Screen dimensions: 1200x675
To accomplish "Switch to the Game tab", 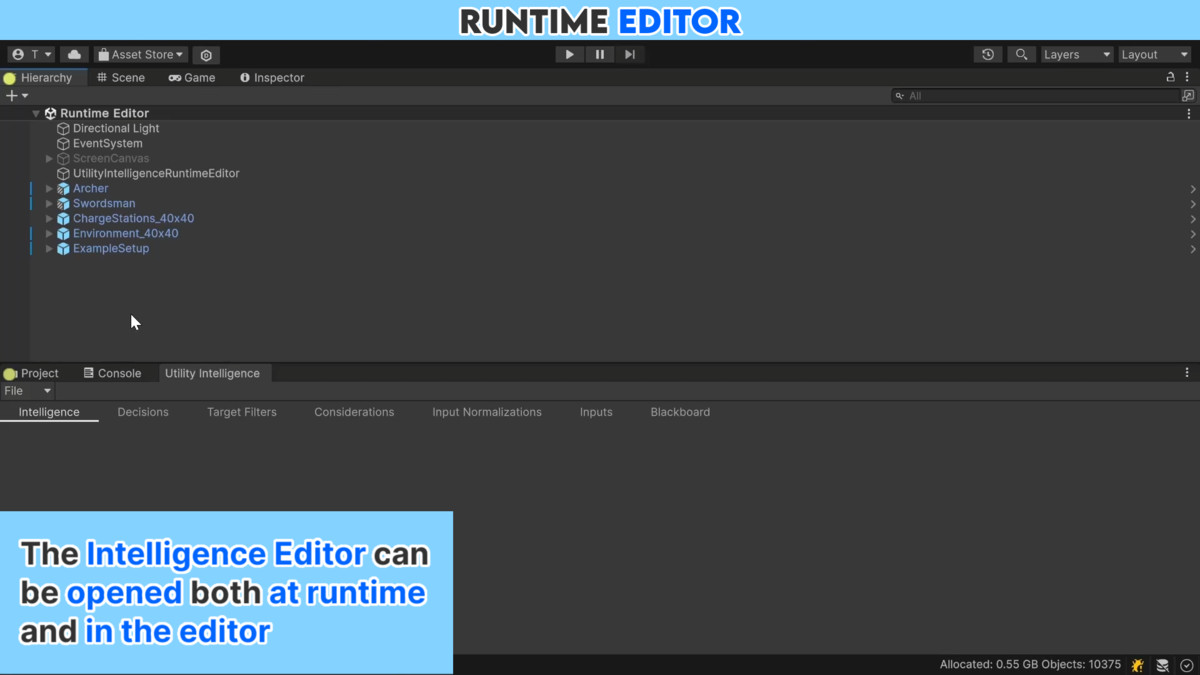I will tap(192, 78).
